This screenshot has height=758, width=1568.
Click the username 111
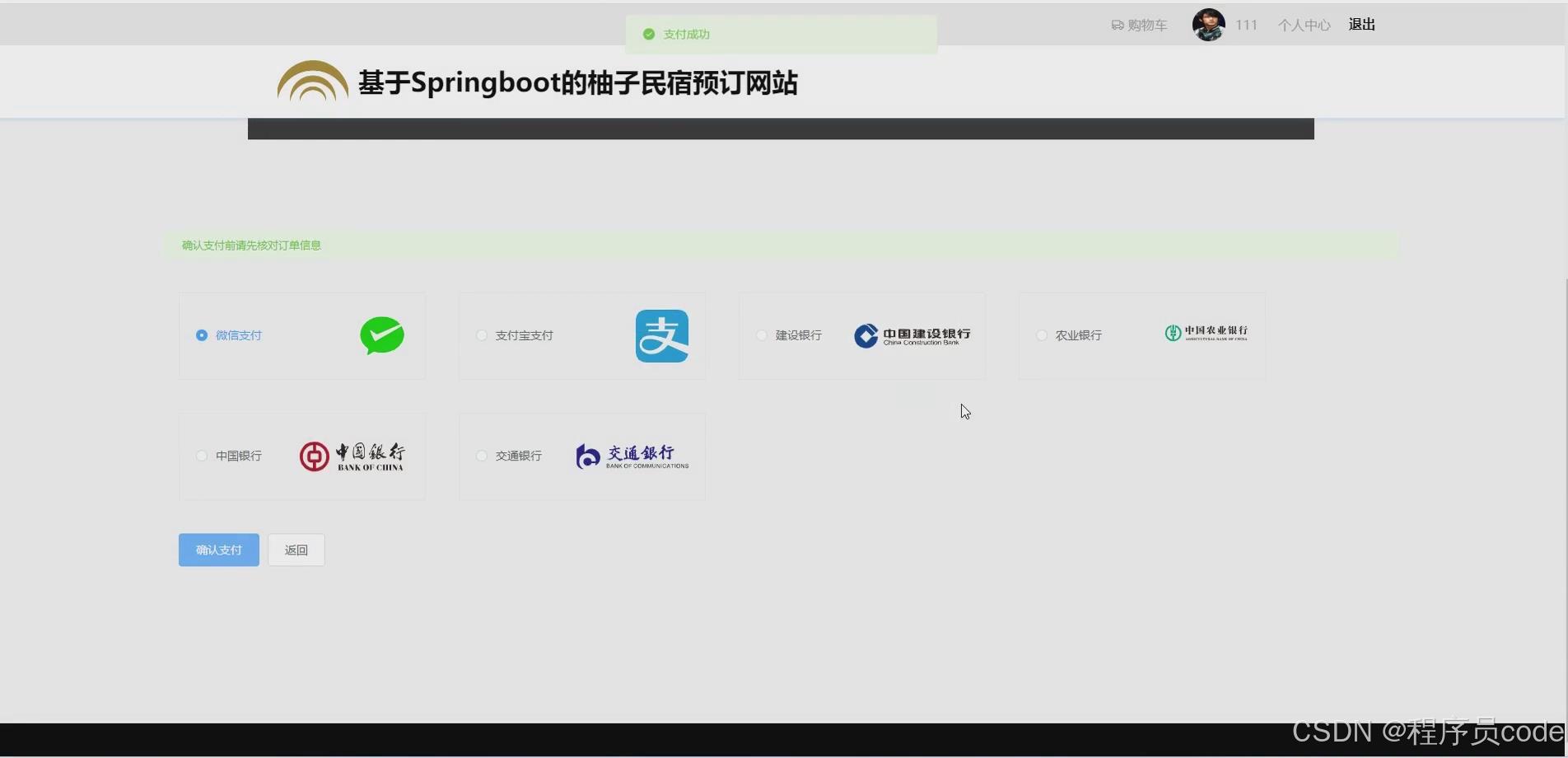click(x=1247, y=26)
